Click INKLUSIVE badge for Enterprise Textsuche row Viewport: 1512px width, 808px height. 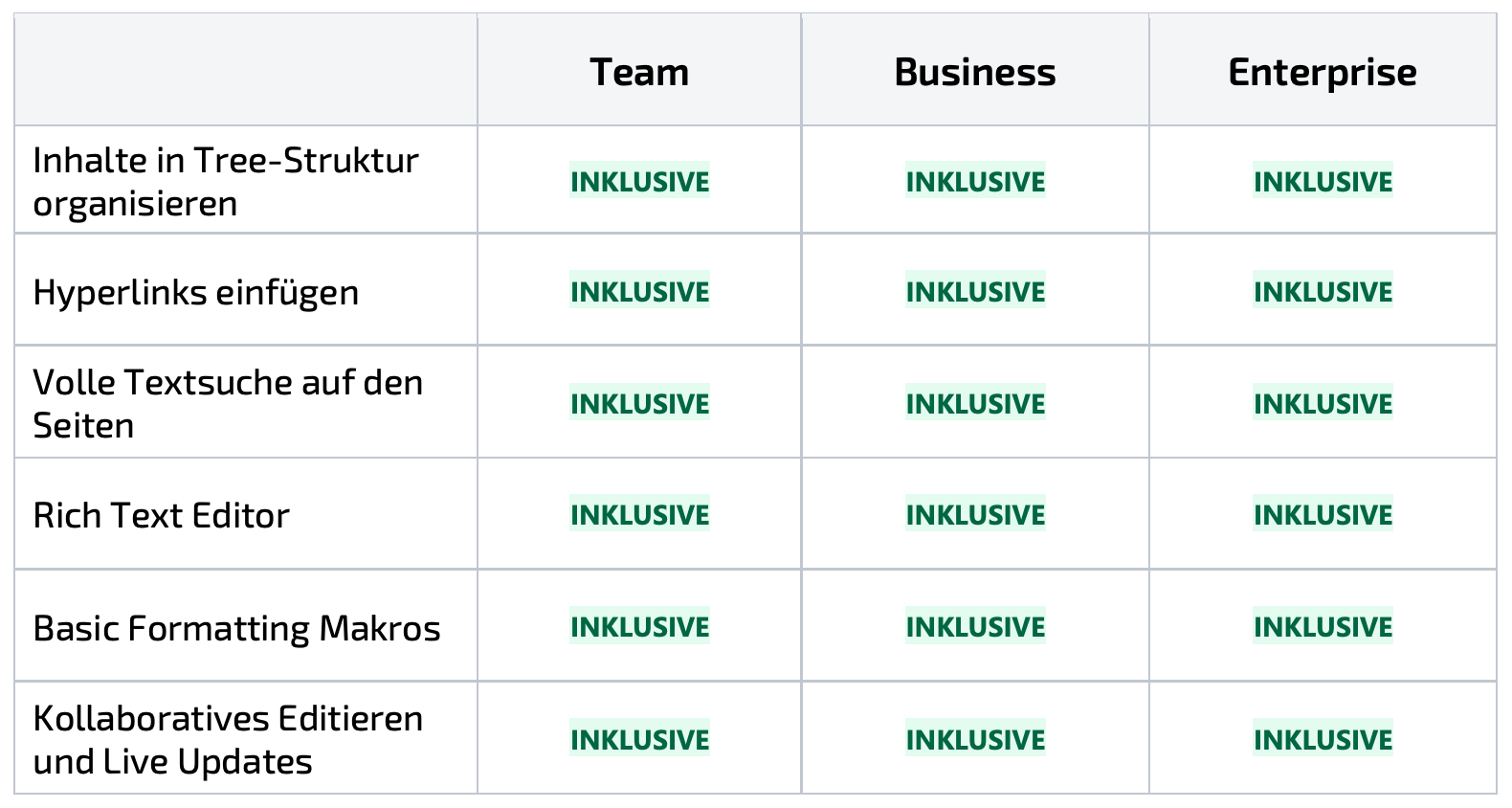(x=1323, y=404)
